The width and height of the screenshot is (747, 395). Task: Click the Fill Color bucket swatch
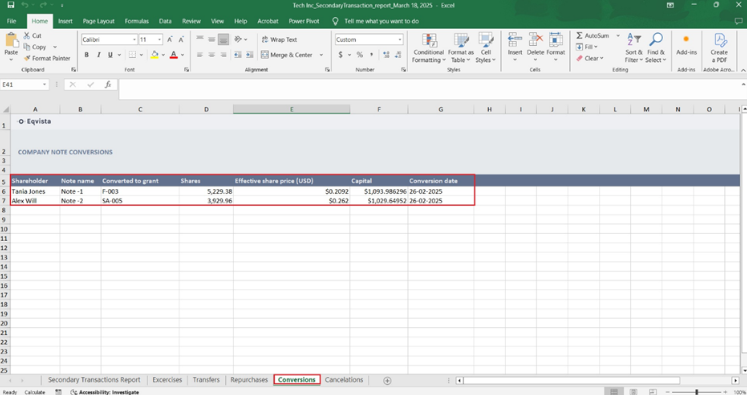[154, 55]
